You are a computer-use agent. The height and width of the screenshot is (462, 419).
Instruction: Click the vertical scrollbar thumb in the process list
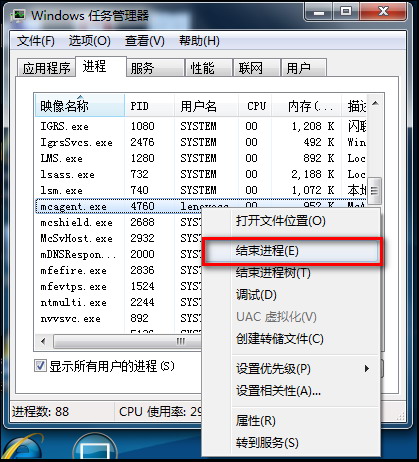click(375, 191)
